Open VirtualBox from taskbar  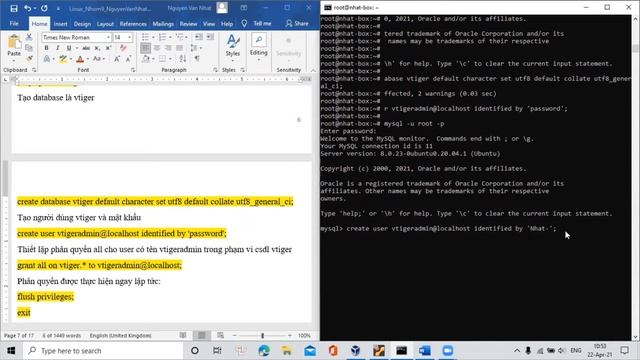(356, 351)
